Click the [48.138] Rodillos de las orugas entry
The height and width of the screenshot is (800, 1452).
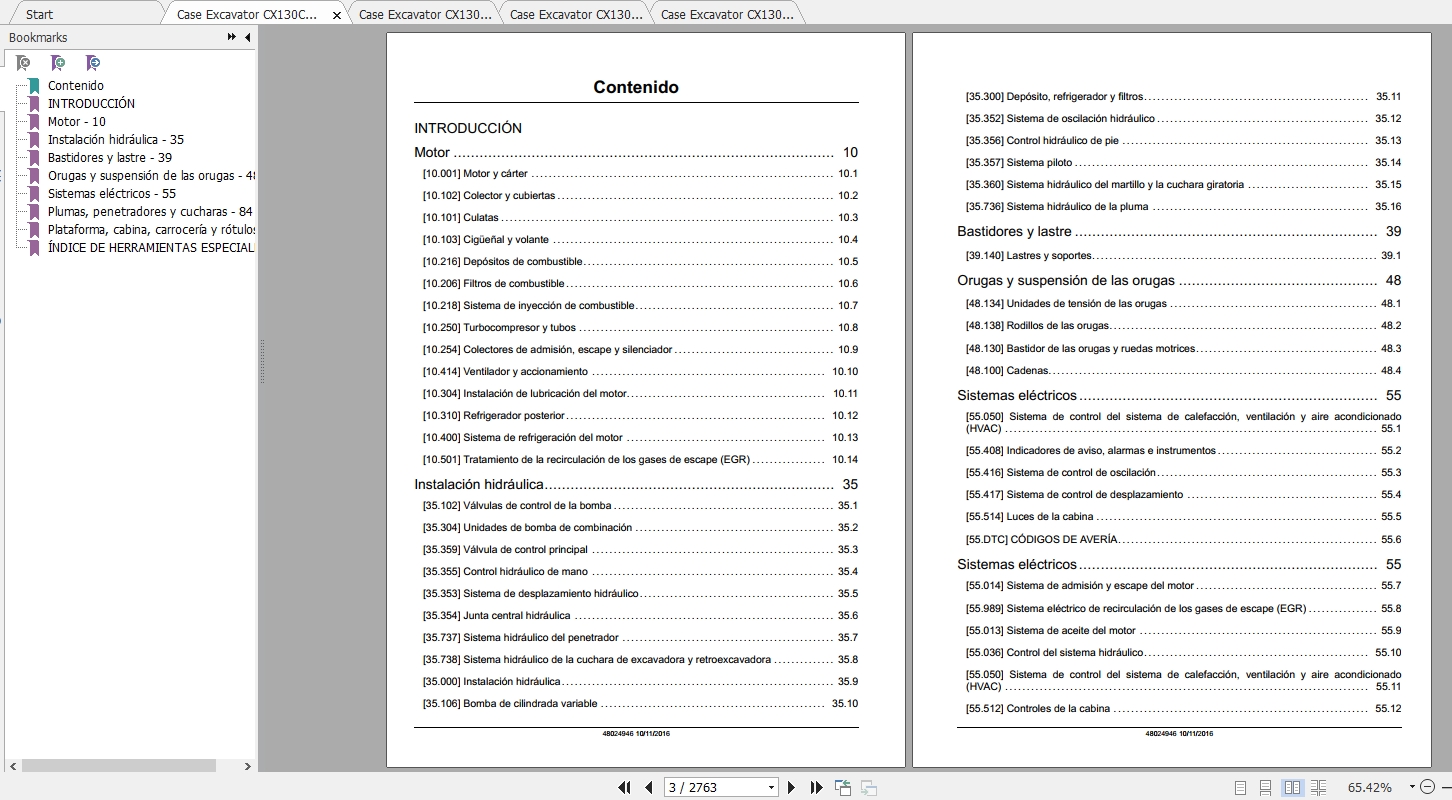1183,326
